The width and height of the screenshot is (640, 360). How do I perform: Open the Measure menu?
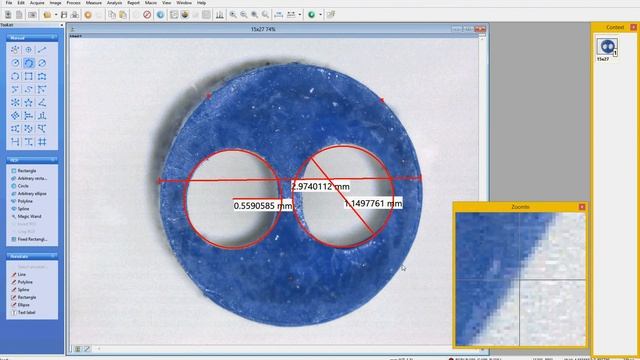(93, 3)
